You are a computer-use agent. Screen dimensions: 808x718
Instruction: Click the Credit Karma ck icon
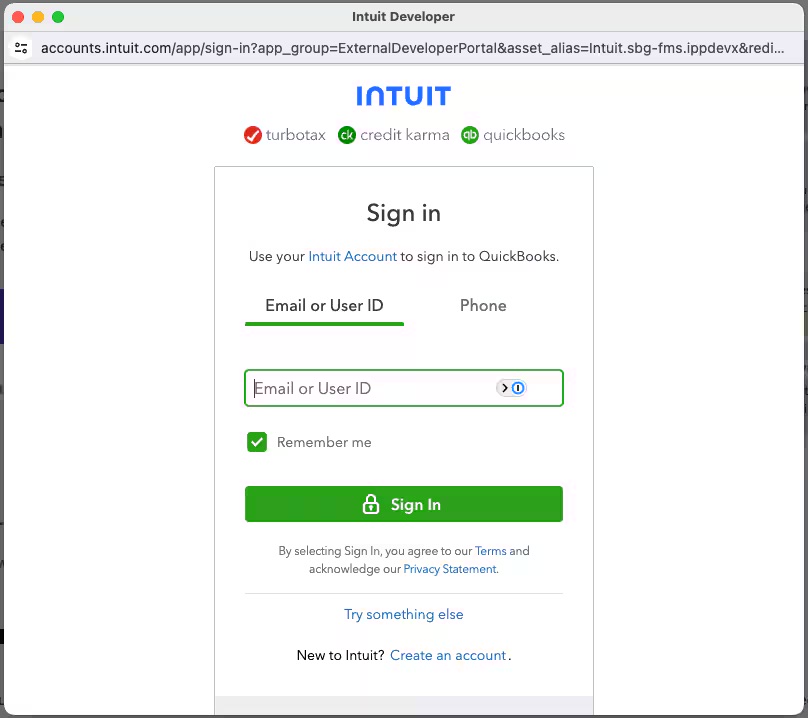pos(347,135)
